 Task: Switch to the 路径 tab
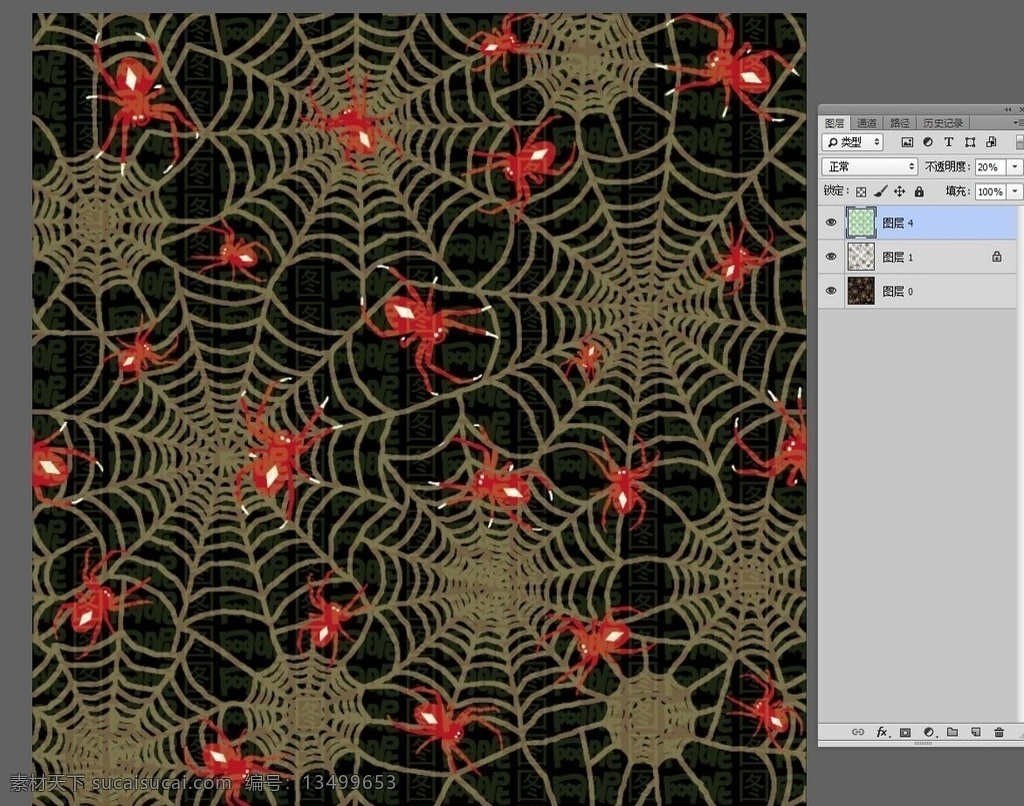[899, 123]
